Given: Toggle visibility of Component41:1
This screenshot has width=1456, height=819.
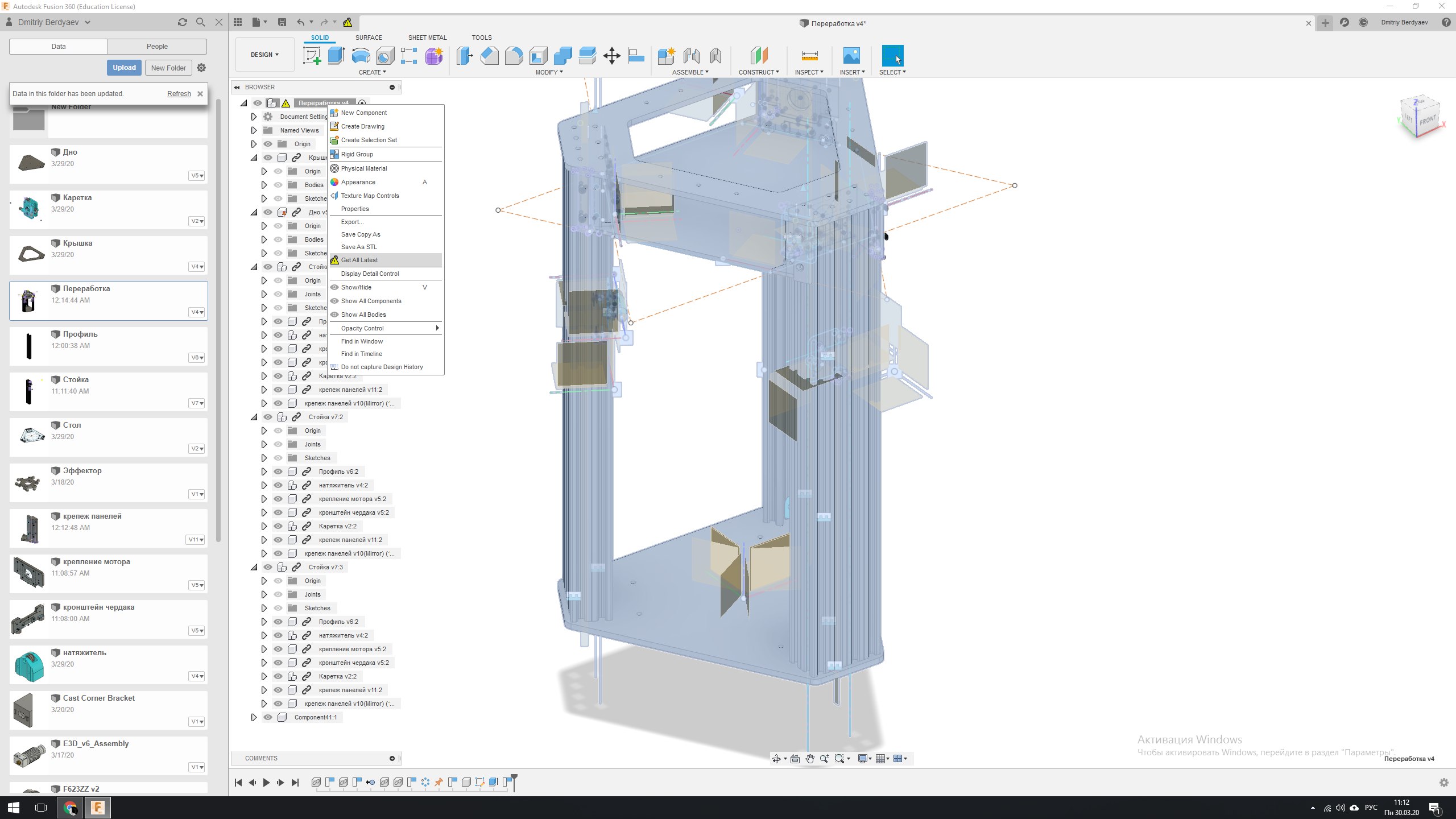Looking at the screenshot, I should tap(268, 717).
